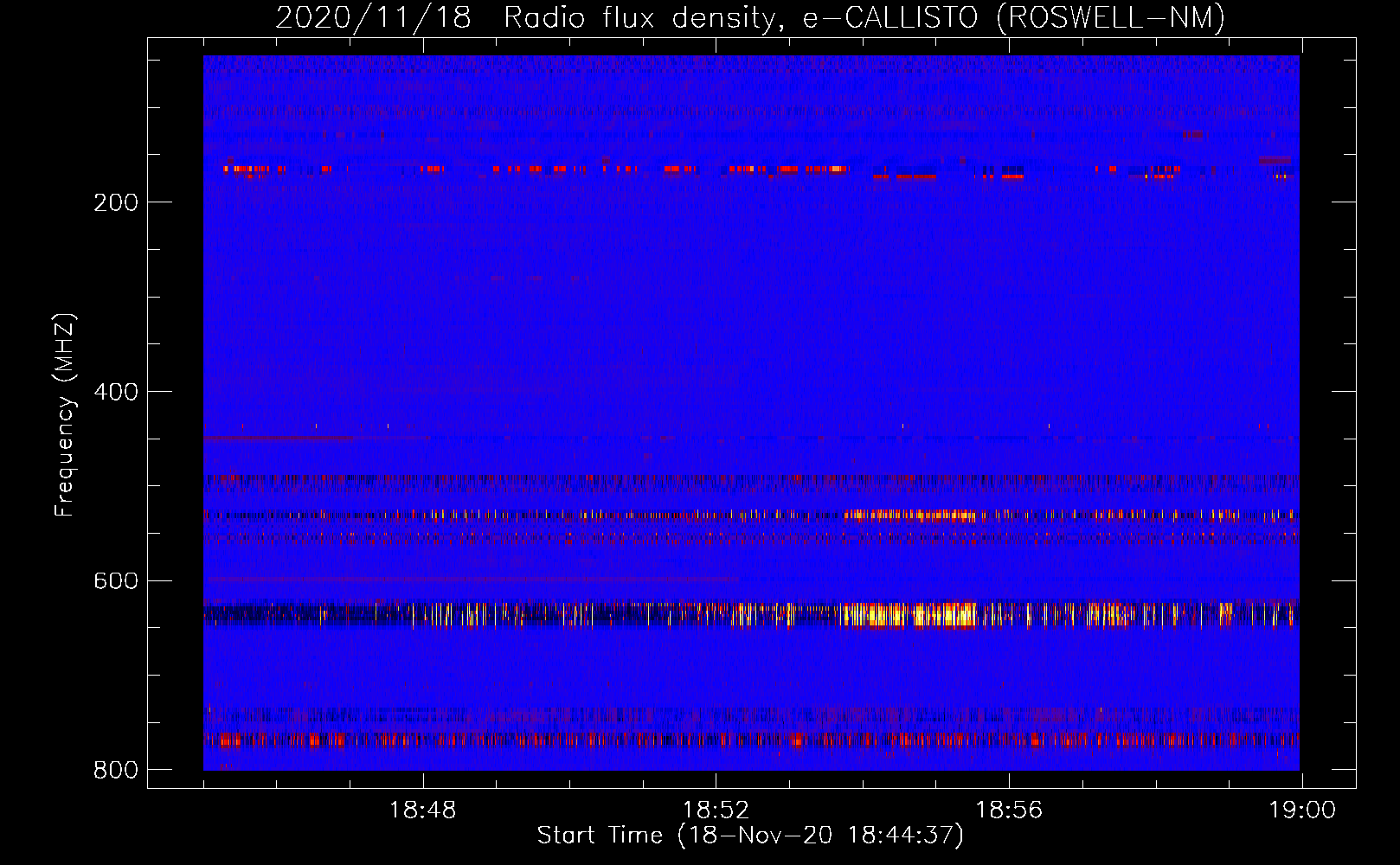
Task: Select the "Frequency (MHZ)" y-axis label
Action: coord(65,415)
